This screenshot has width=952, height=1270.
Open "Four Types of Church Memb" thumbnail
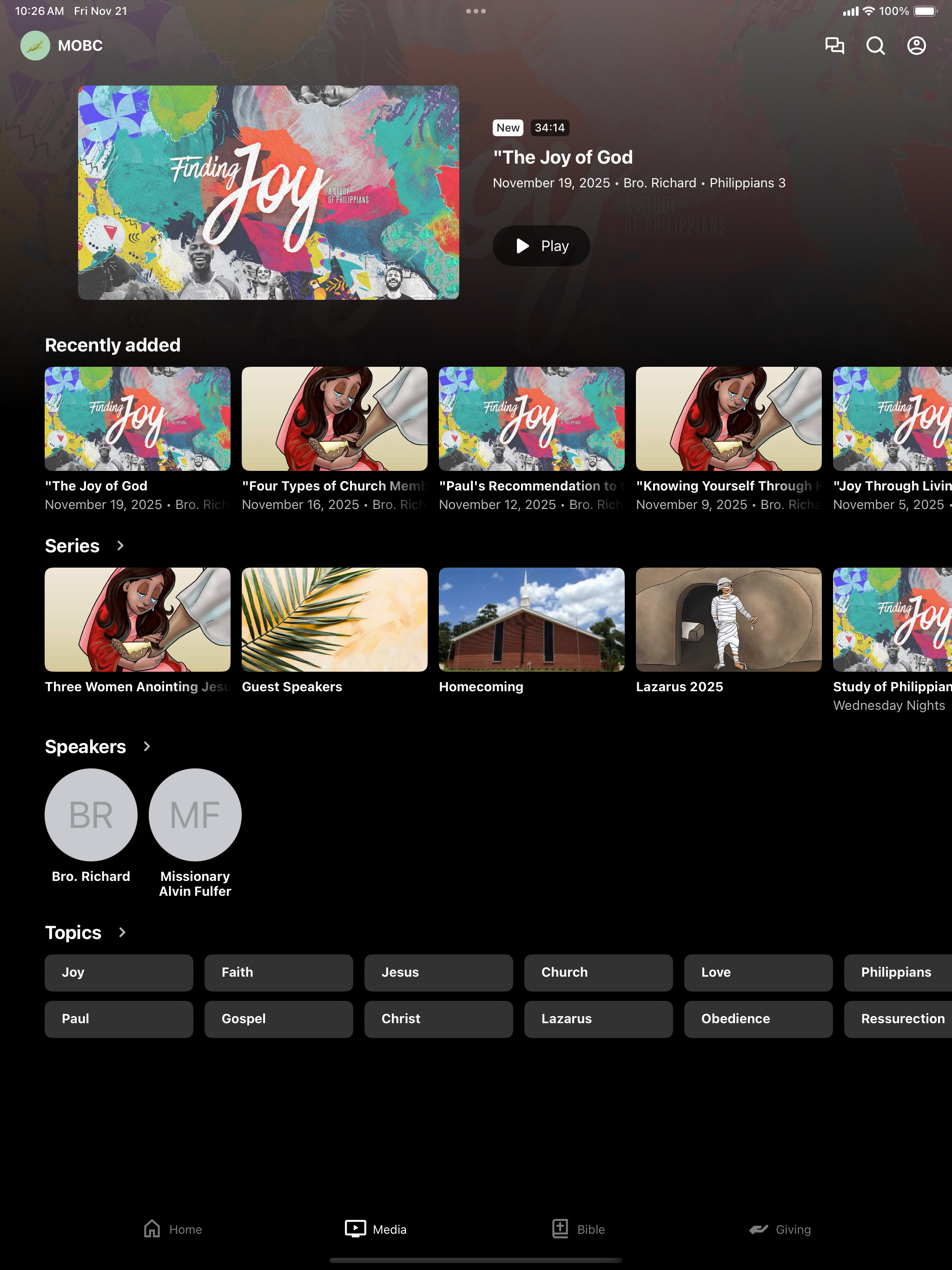pyautogui.click(x=335, y=418)
